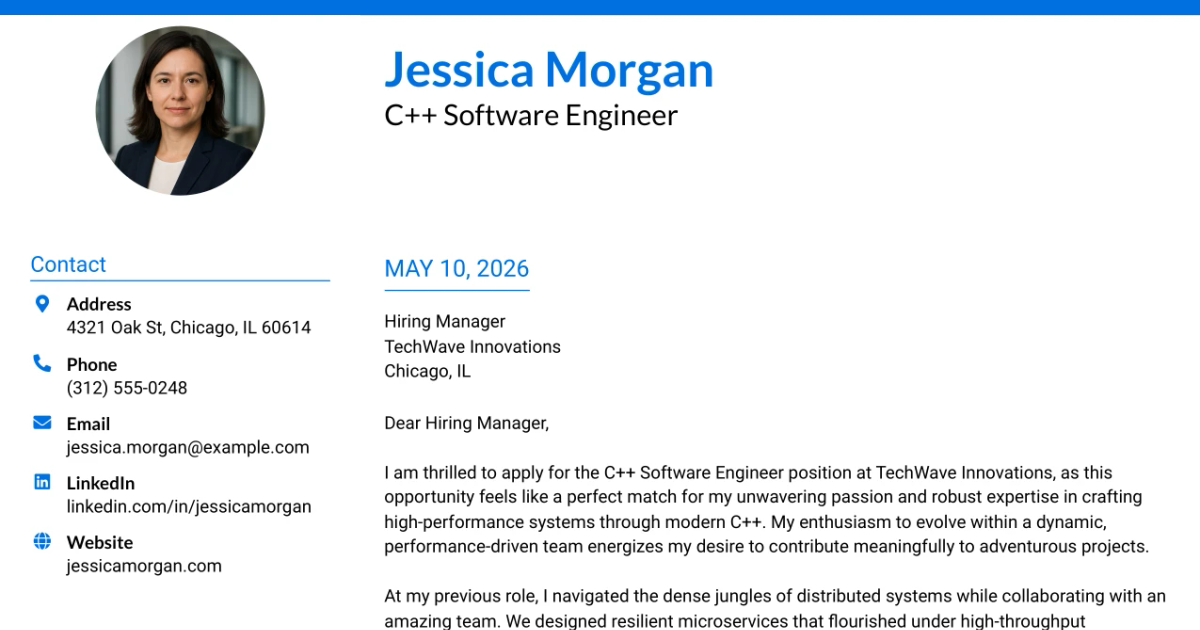Image resolution: width=1200 pixels, height=630 pixels.
Task: Click the email jessica.morgan@example.com
Action: click(x=188, y=447)
